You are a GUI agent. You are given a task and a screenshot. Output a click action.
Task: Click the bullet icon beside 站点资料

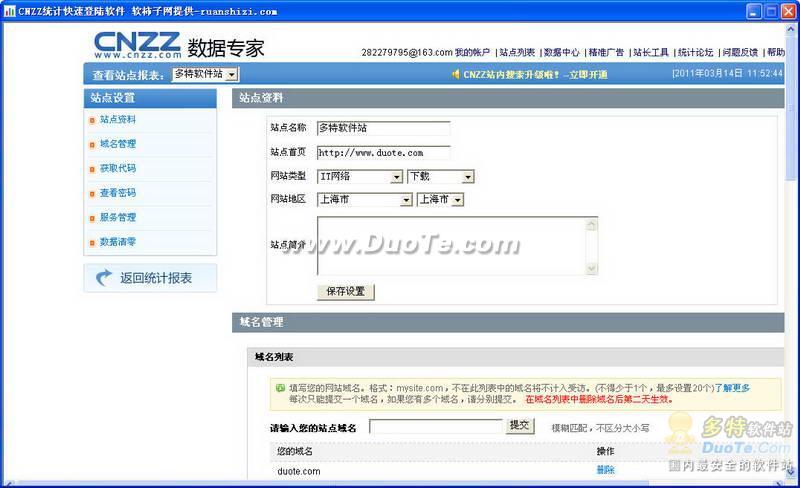(x=92, y=120)
